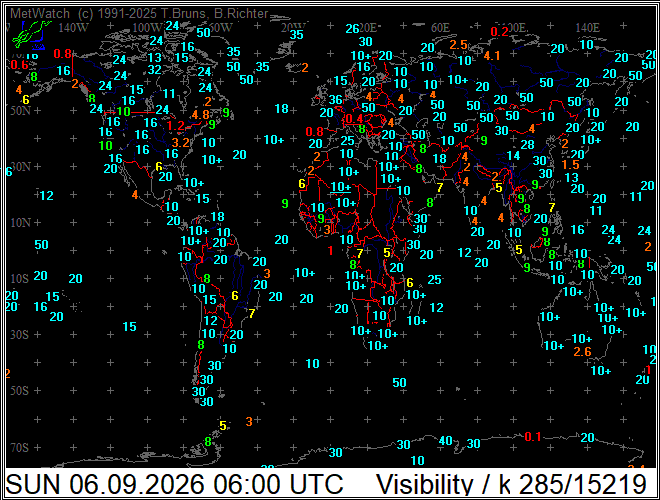Select the orange 4.1 value in Siberia
660x500 pixels.
click(492, 56)
